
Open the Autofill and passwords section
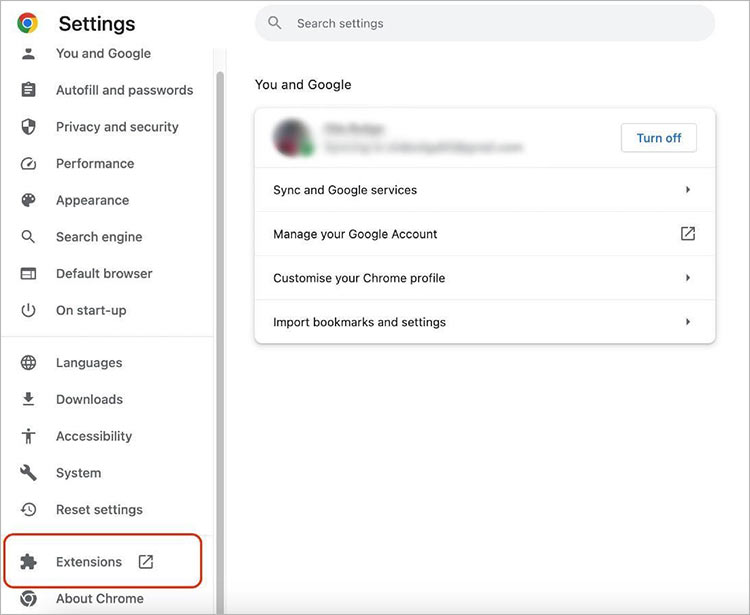click(124, 90)
